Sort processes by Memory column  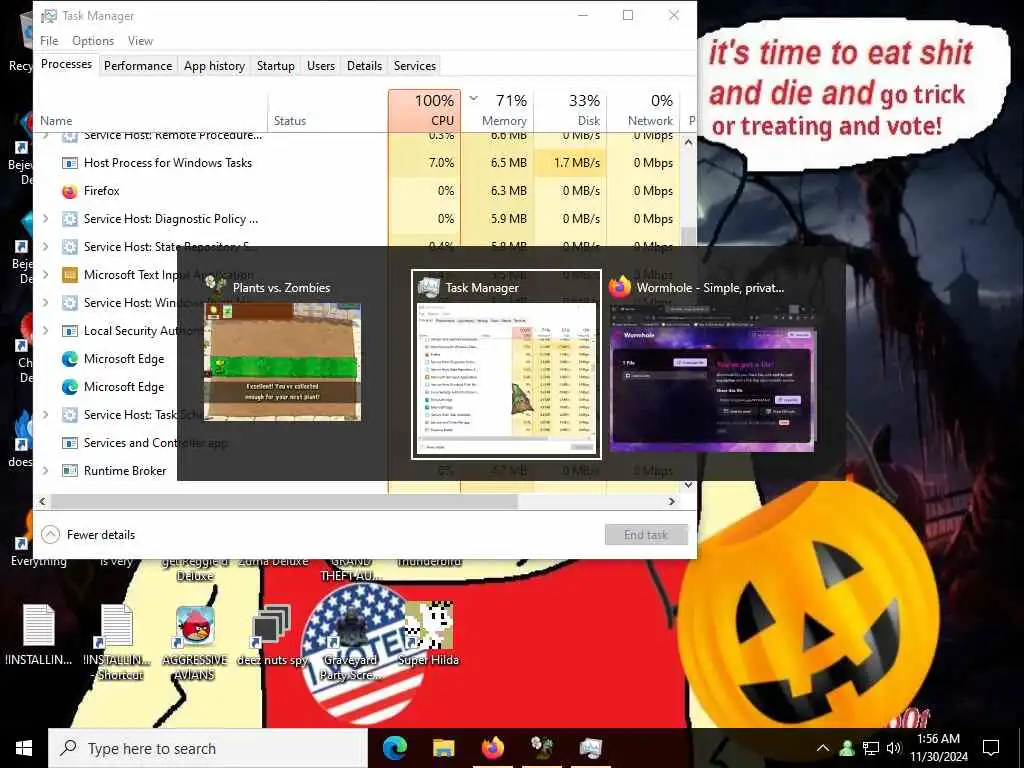click(x=498, y=110)
